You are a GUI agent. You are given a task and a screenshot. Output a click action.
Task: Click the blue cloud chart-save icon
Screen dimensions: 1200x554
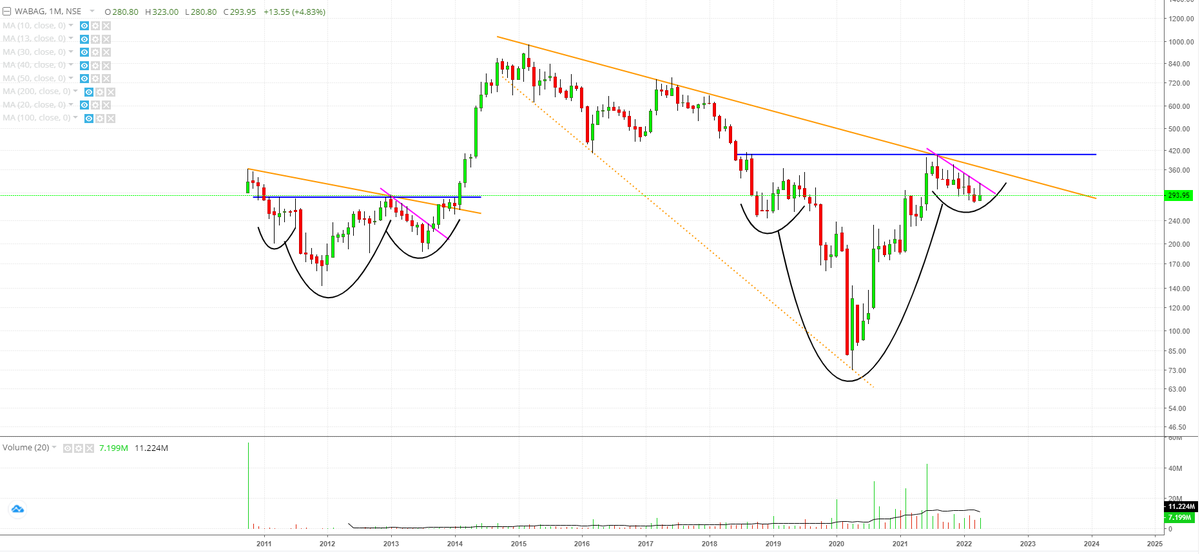17,509
